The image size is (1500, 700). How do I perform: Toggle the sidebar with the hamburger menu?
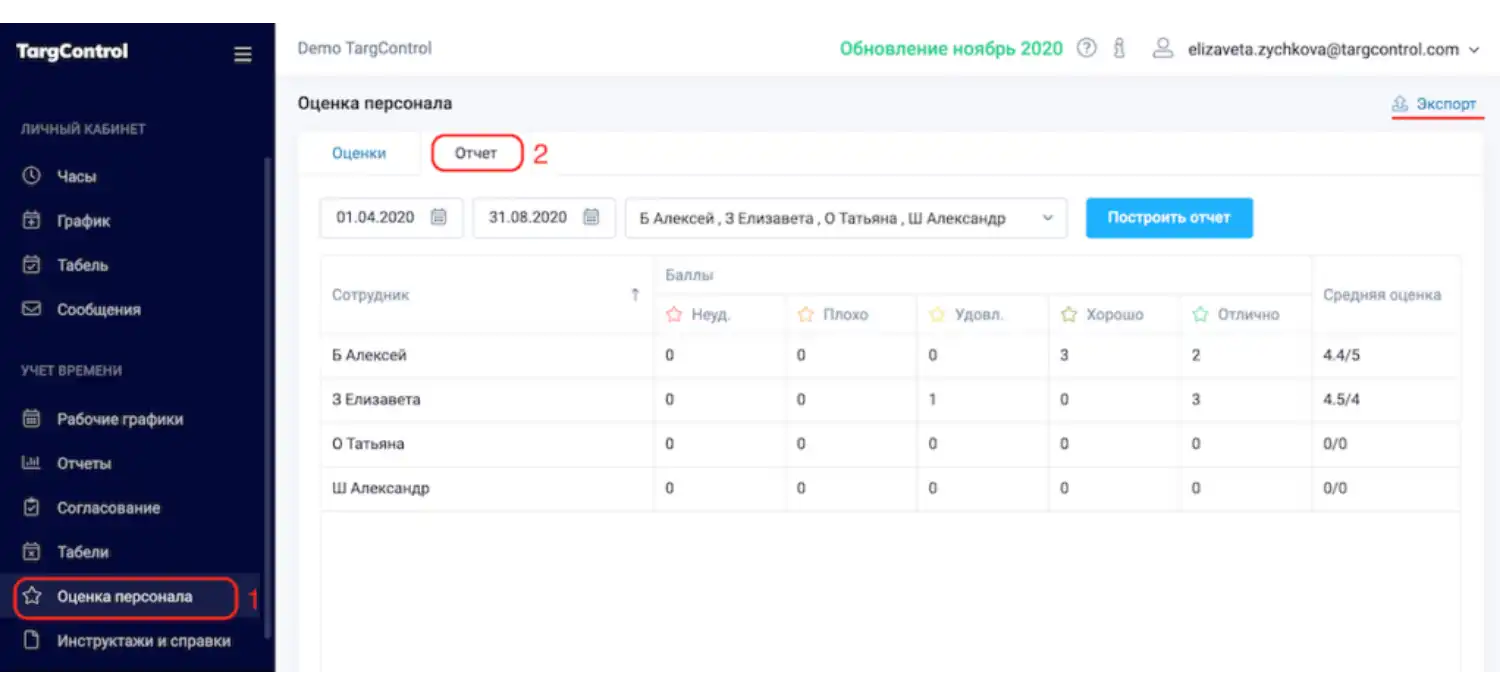(242, 54)
